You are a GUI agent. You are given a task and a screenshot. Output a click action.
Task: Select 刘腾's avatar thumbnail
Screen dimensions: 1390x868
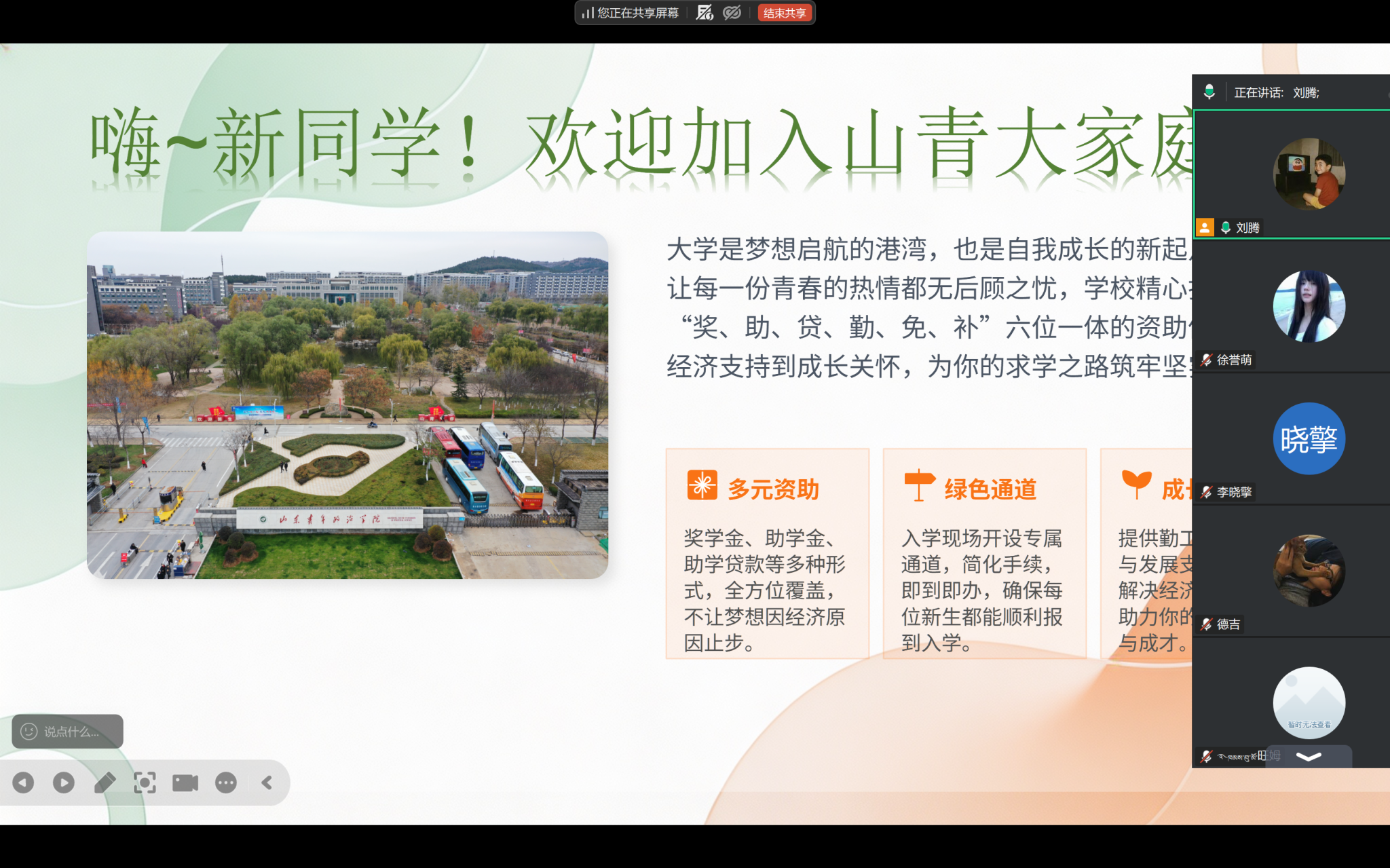1309,174
